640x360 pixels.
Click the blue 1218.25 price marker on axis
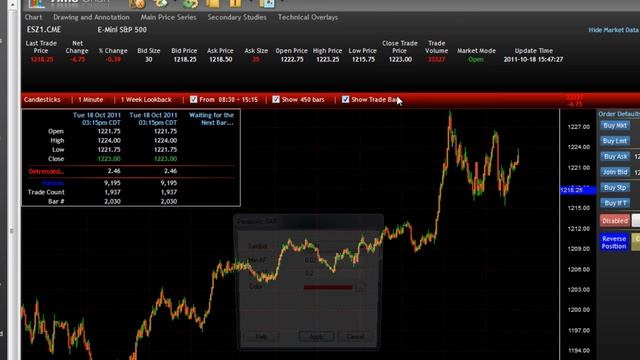click(578, 190)
